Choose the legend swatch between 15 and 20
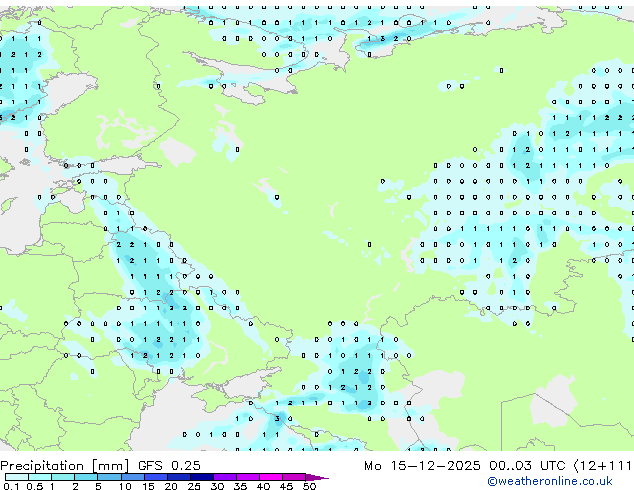Screen dimensions: 634x490 pos(156,477)
